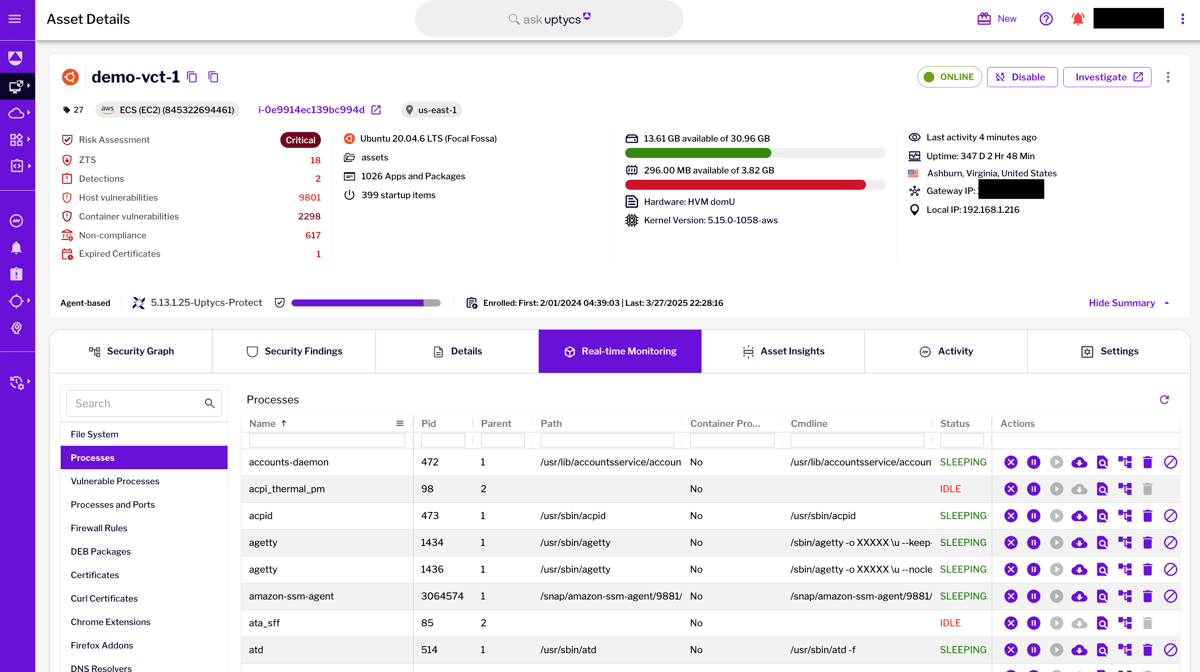Viewport: 1200px width, 672px height.
Task: Open the Settings tab
Action: pyautogui.click(x=1109, y=352)
